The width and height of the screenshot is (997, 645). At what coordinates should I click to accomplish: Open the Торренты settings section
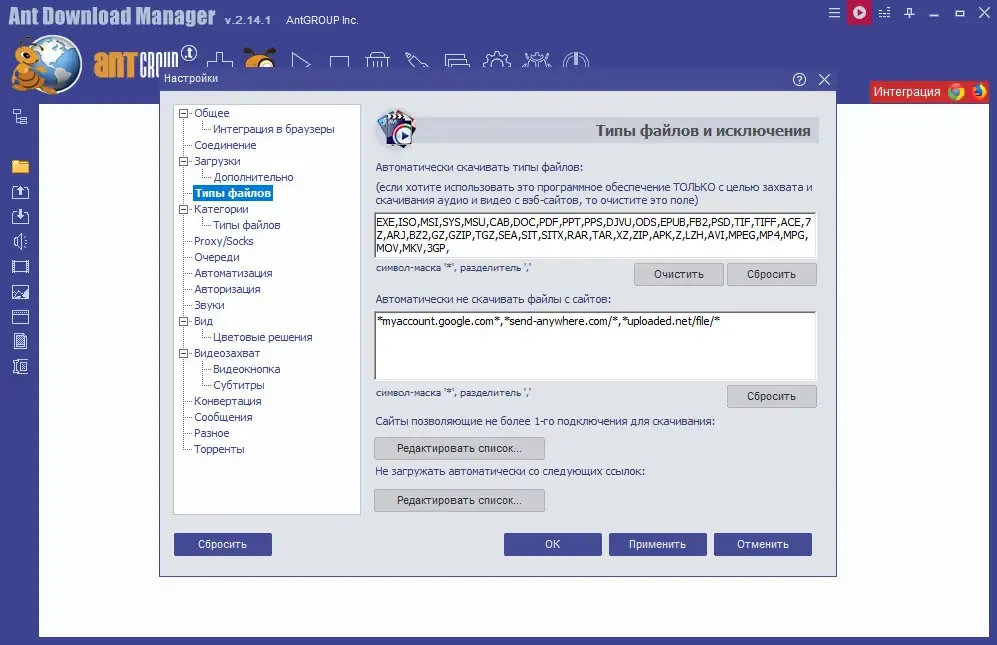pyautogui.click(x=219, y=449)
